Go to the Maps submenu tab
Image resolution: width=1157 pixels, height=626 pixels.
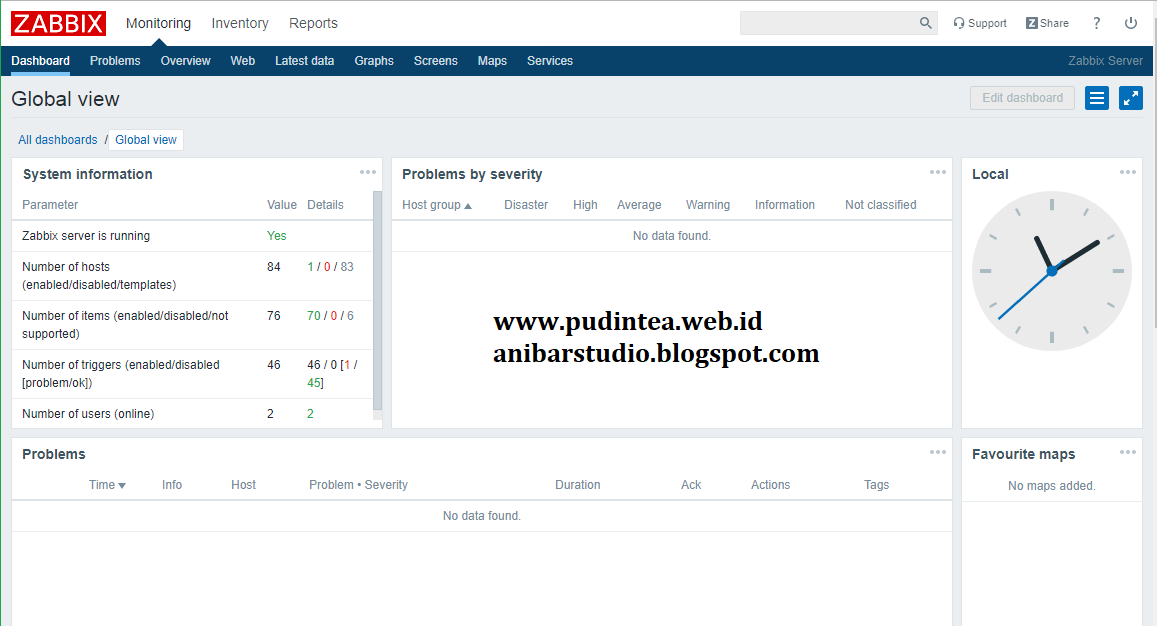click(492, 61)
